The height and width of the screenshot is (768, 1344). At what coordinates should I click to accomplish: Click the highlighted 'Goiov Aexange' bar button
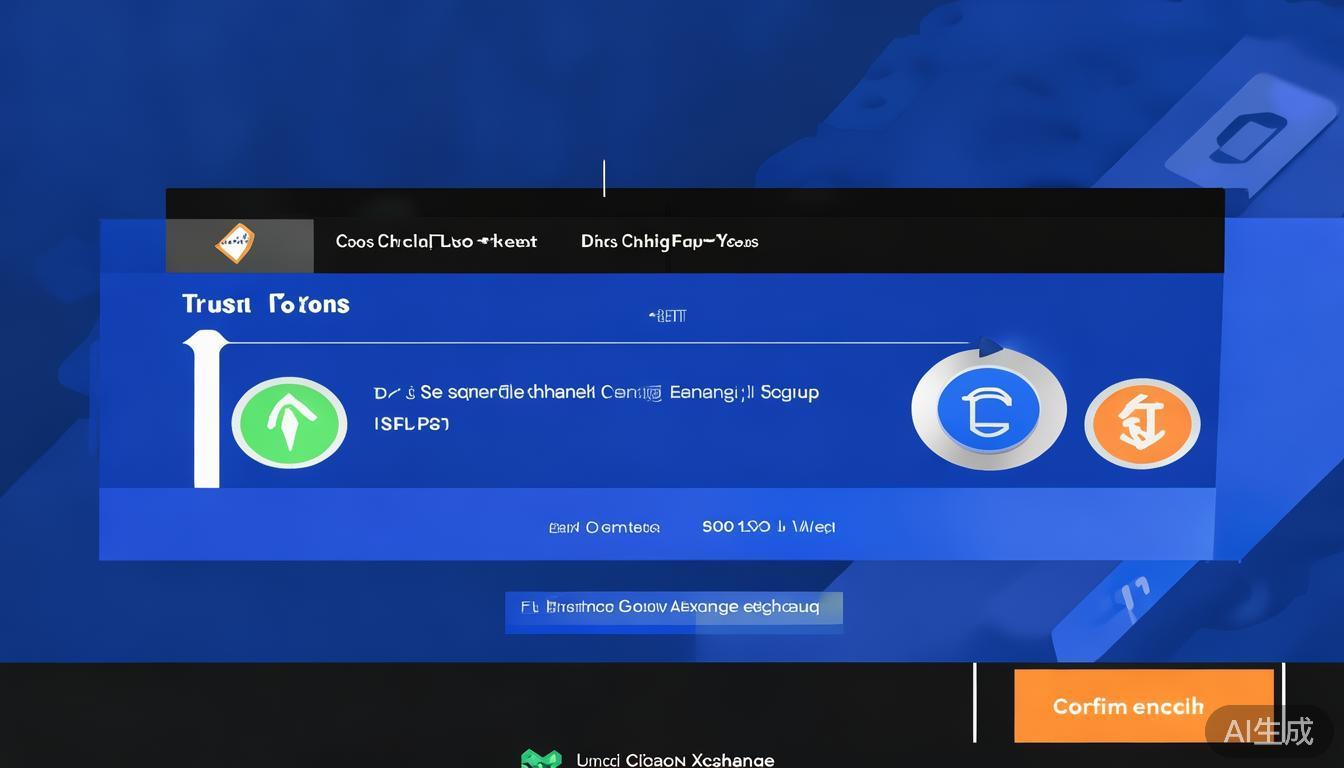[x=673, y=608]
